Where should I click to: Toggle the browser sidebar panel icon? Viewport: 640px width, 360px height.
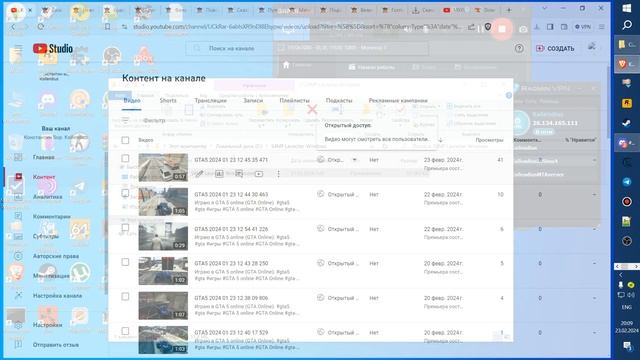pyautogui.click(x=550, y=27)
